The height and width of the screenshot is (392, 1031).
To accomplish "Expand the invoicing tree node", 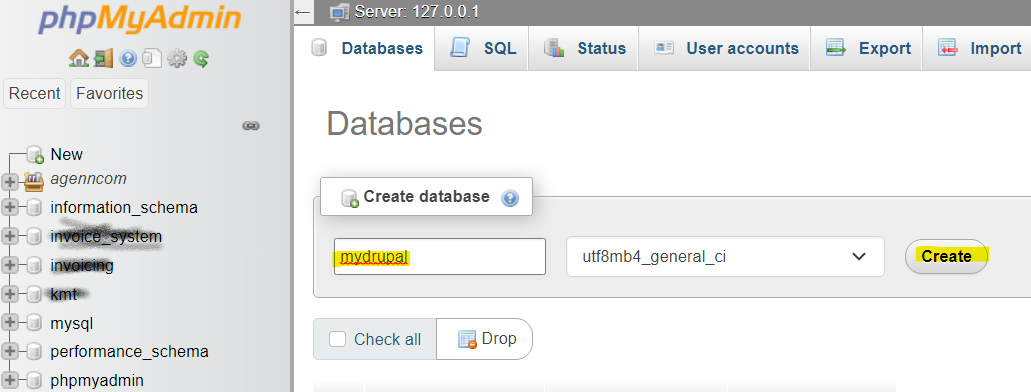I will (x=10, y=266).
